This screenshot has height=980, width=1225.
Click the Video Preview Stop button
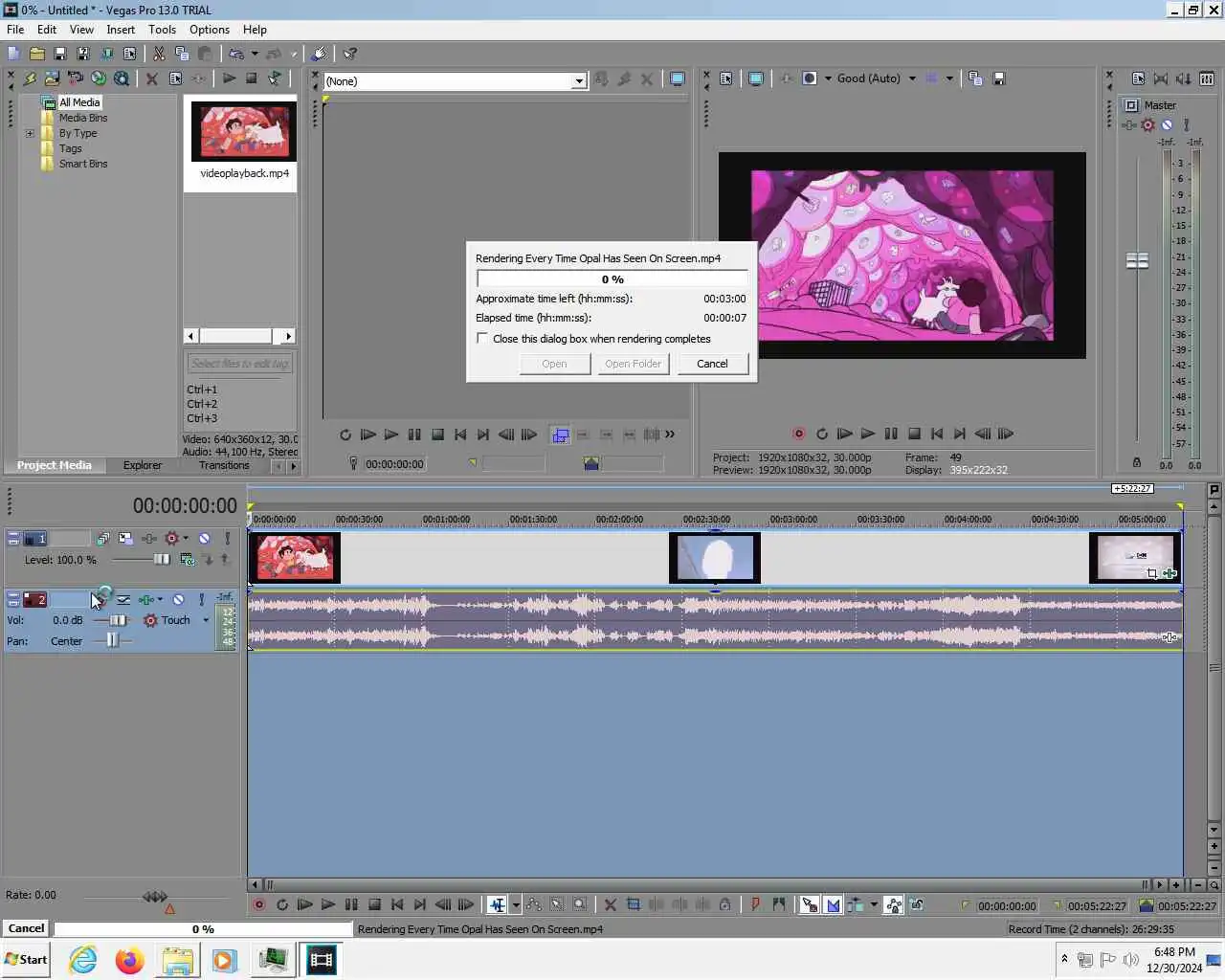(x=914, y=434)
